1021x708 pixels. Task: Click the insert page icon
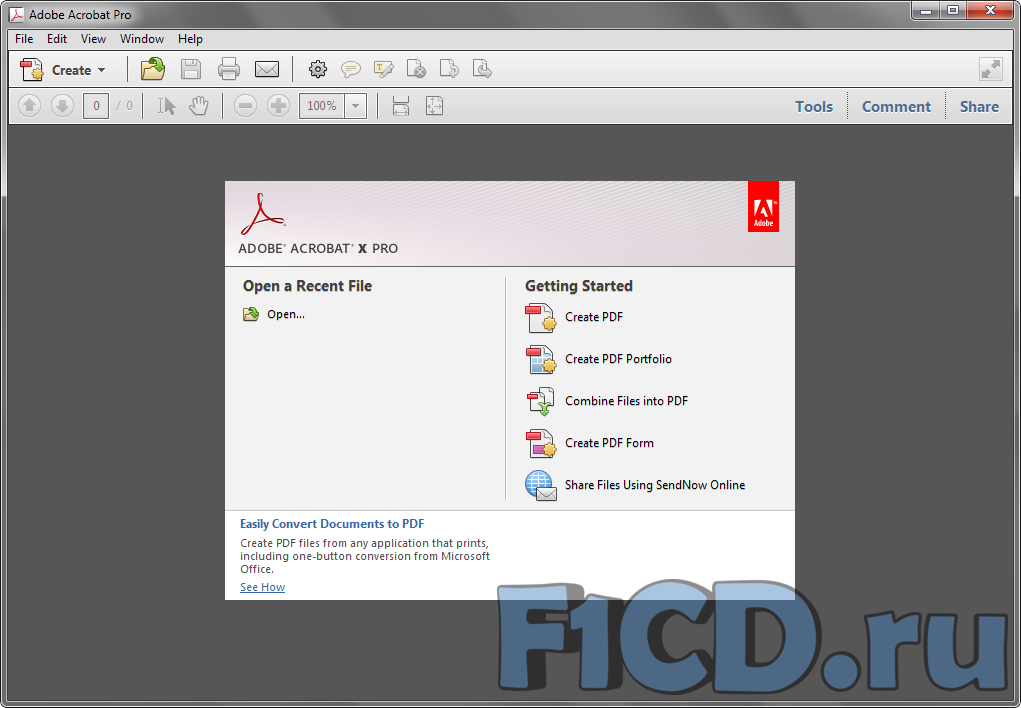[x=482, y=69]
